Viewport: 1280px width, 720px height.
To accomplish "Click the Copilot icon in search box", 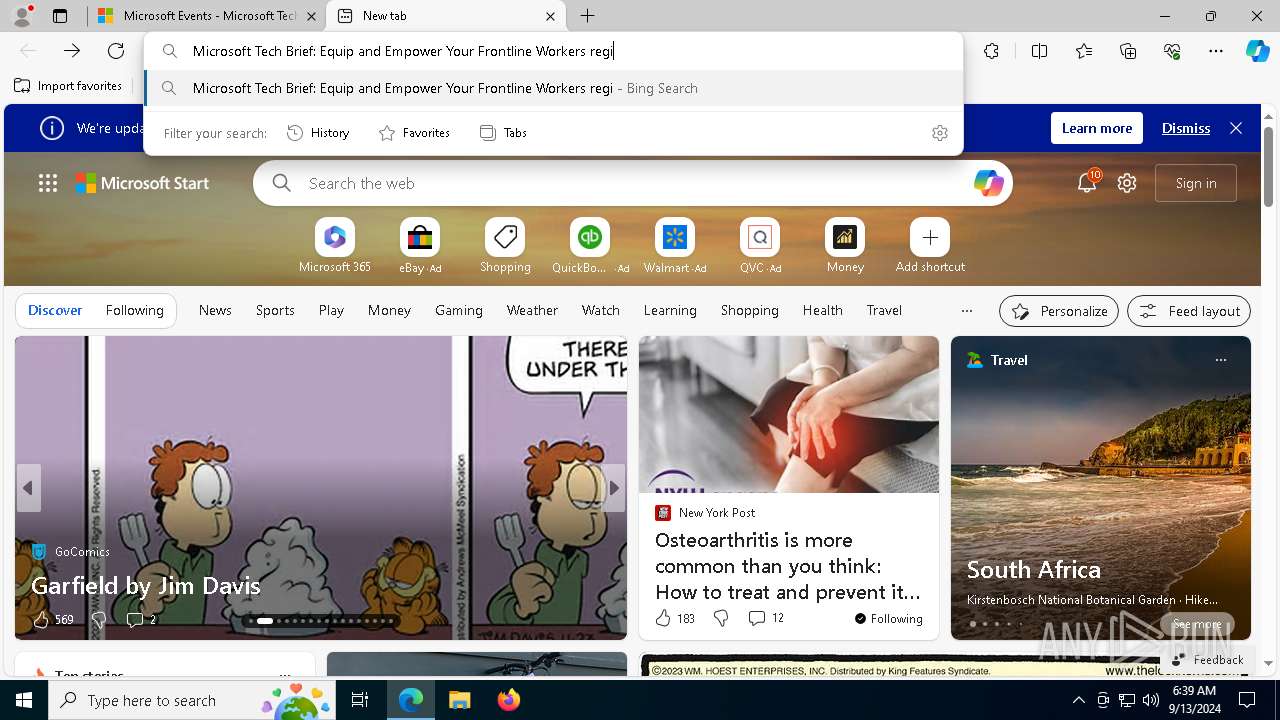I will (x=988, y=183).
